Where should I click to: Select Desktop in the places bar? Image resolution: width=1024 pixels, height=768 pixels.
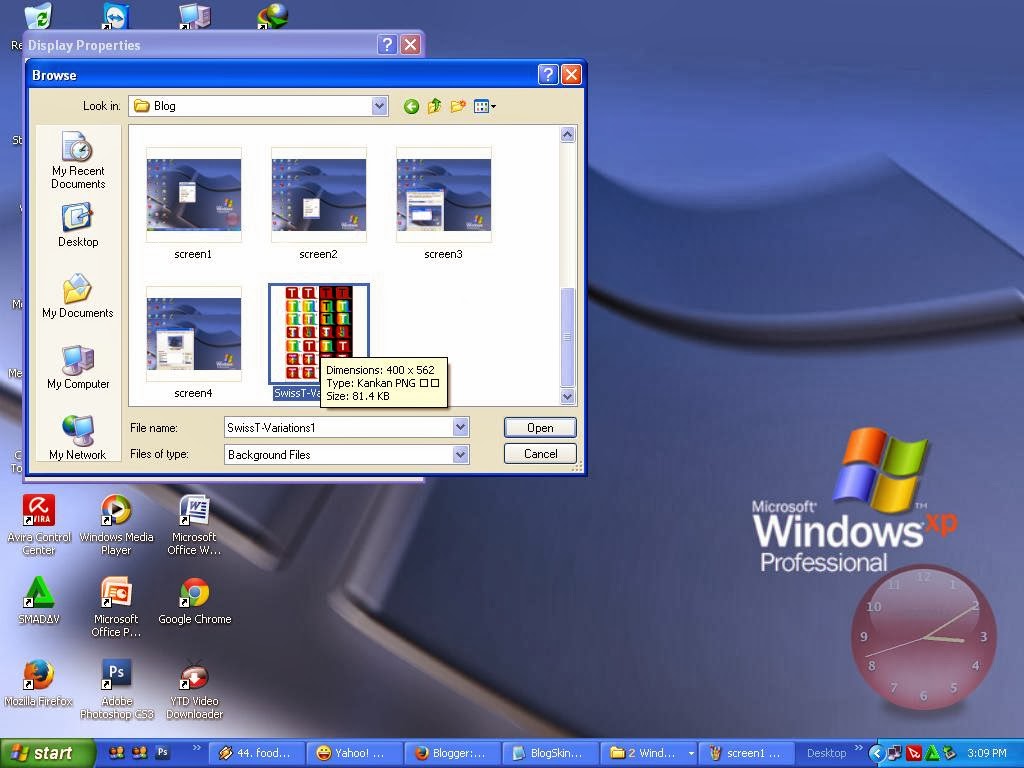78,225
